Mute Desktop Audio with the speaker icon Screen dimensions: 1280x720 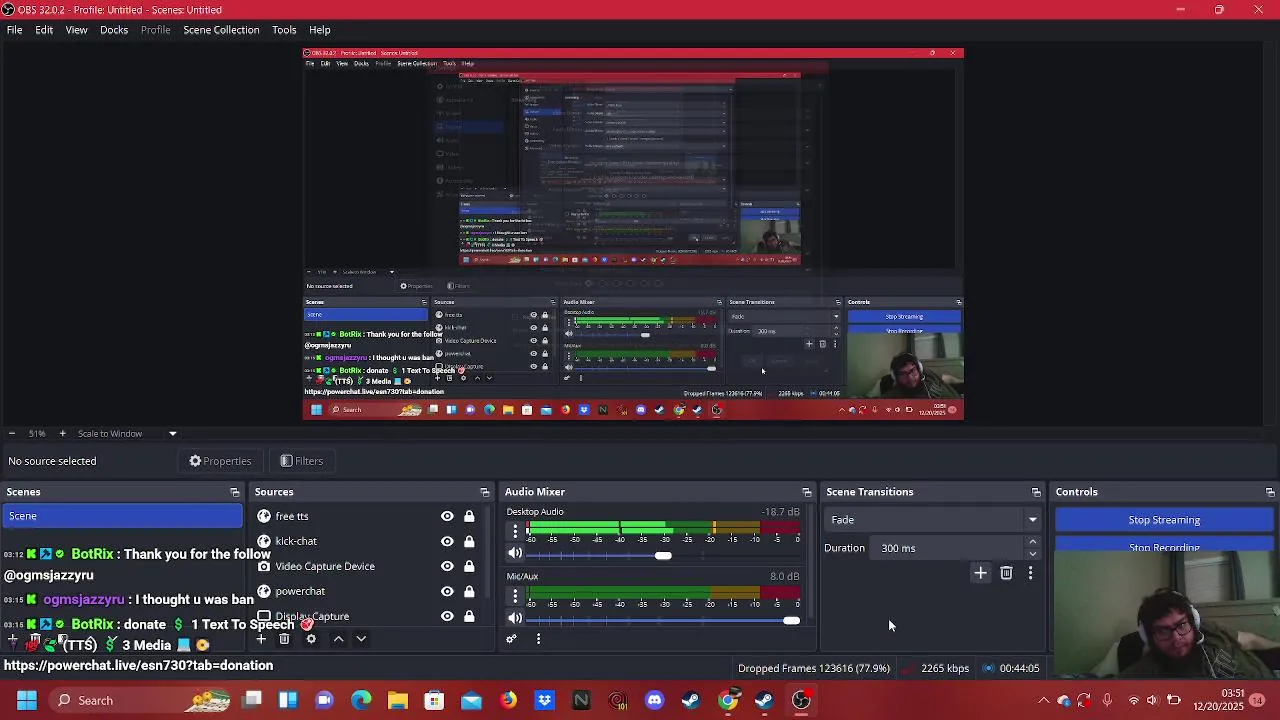[x=515, y=553]
